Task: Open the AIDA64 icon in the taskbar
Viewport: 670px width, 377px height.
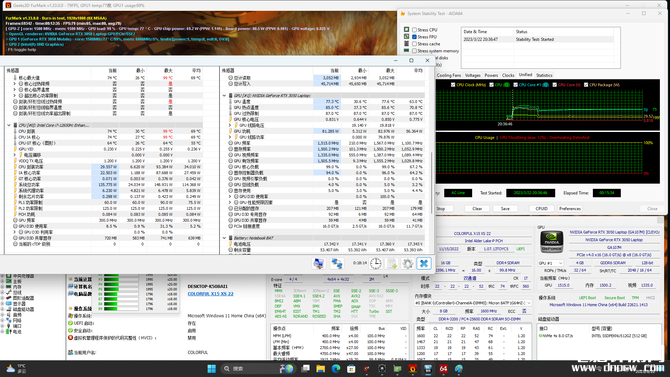Action: [x=444, y=368]
